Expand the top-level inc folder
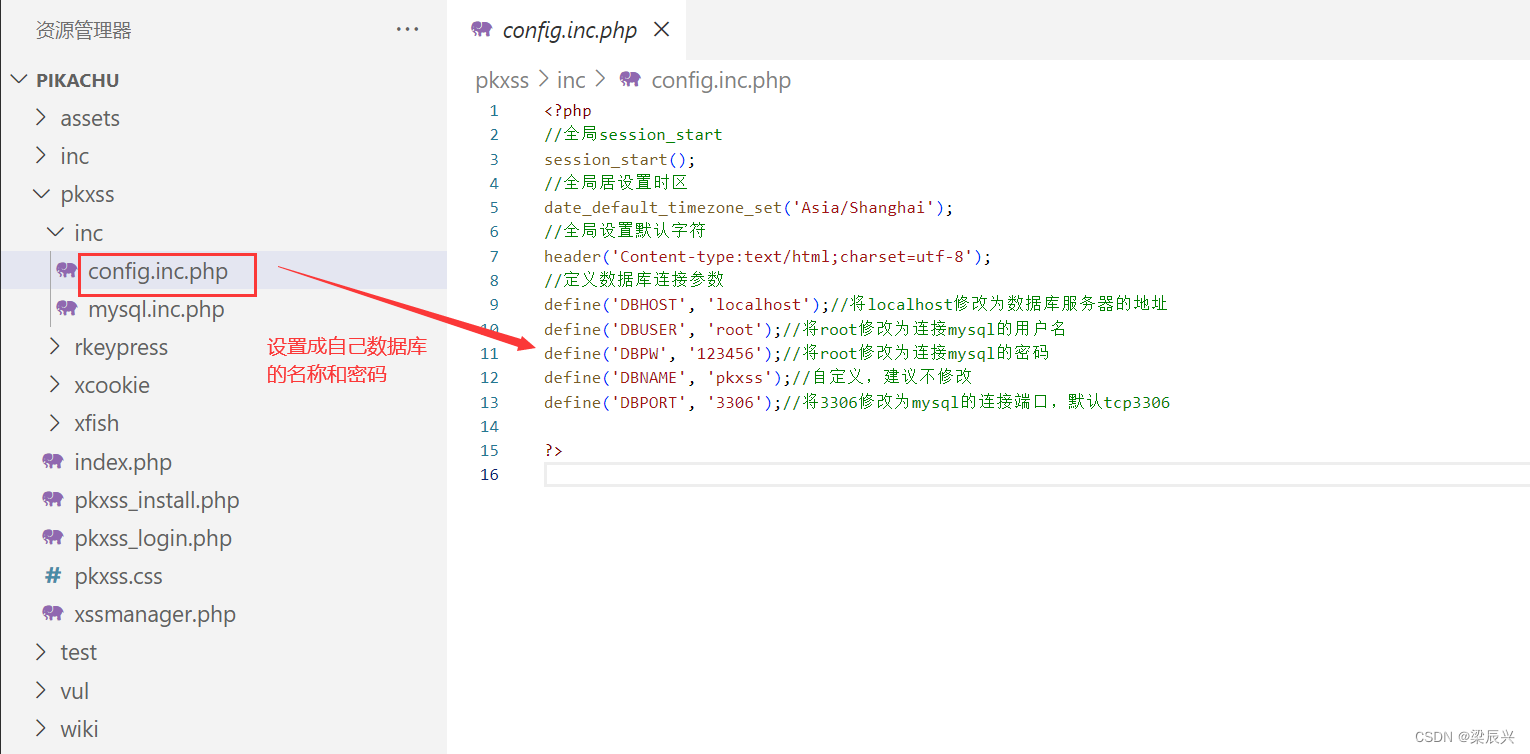Image resolution: width=1530 pixels, height=754 pixels. 41,156
